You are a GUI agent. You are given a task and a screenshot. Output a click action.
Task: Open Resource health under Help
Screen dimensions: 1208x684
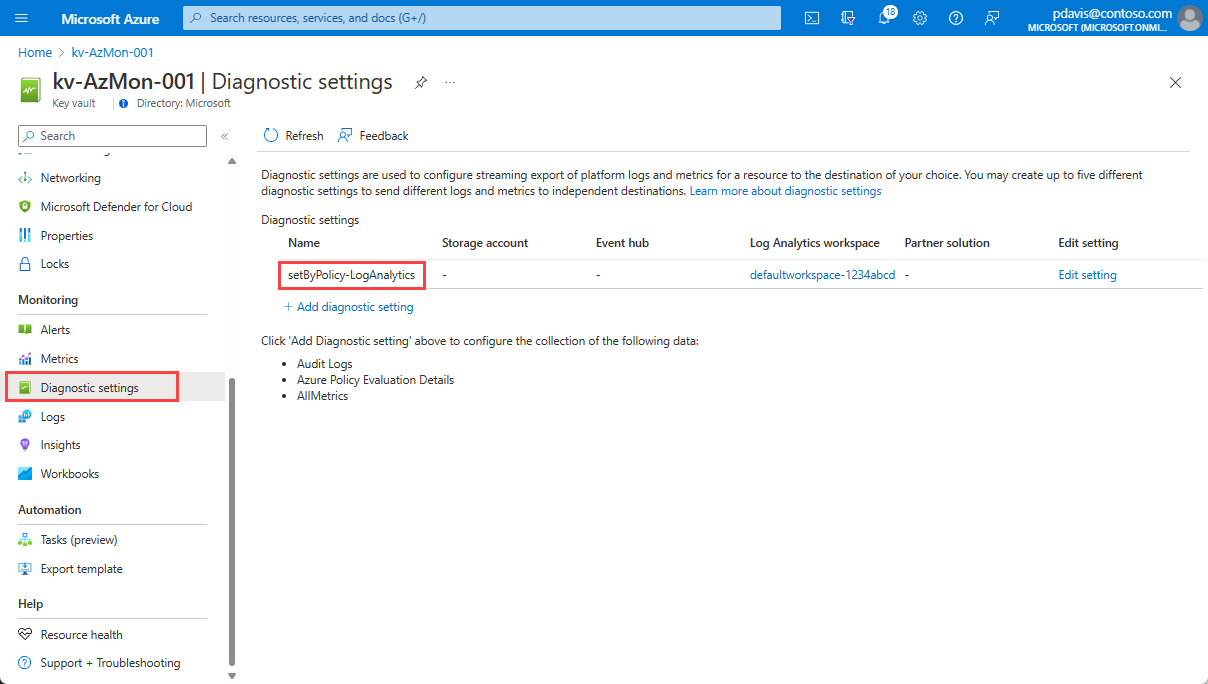[x=82, y=635]
